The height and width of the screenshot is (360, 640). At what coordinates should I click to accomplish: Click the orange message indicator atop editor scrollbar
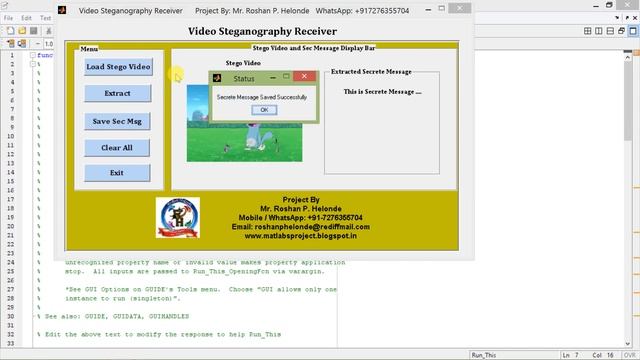pos(636,53)
